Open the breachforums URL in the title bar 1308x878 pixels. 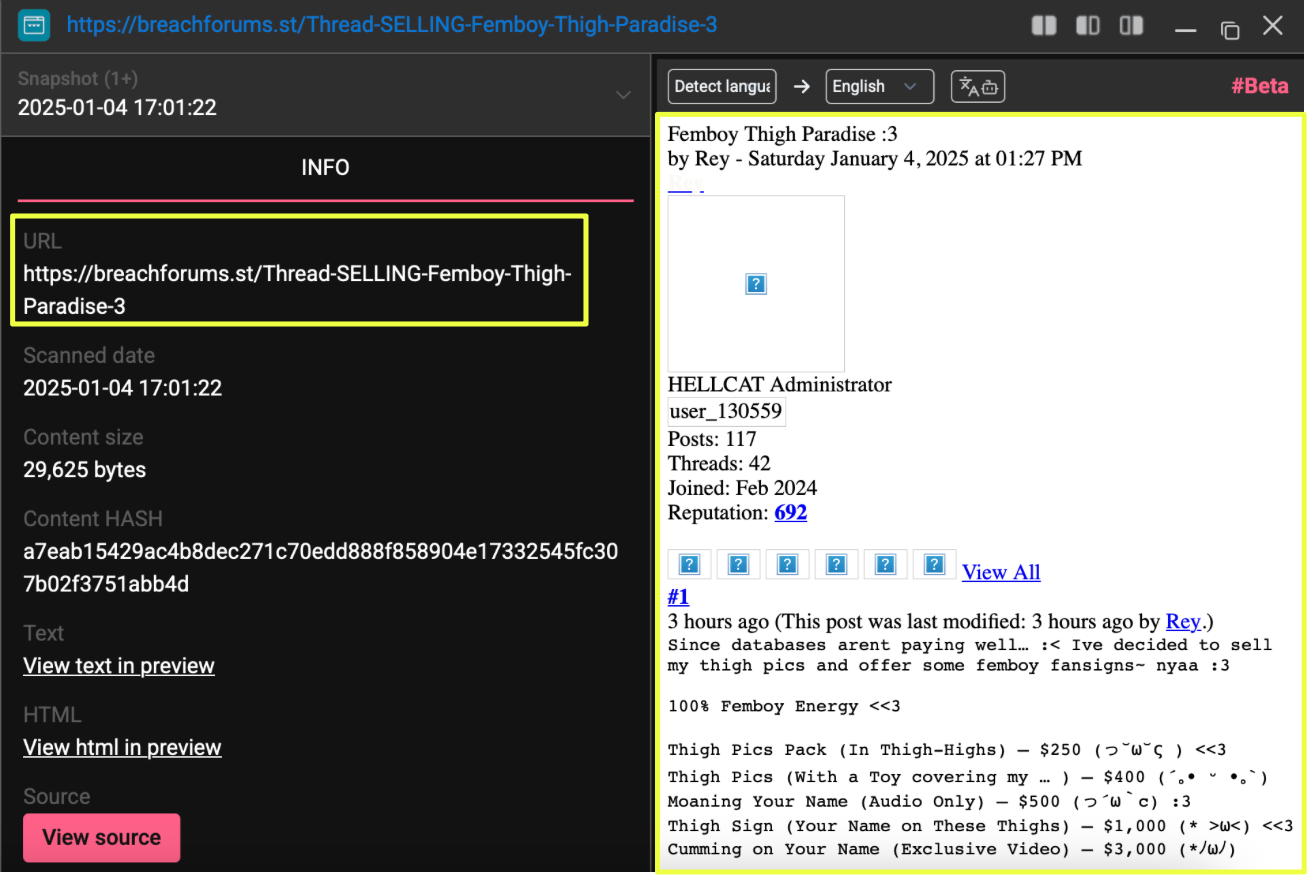(391, 25)
